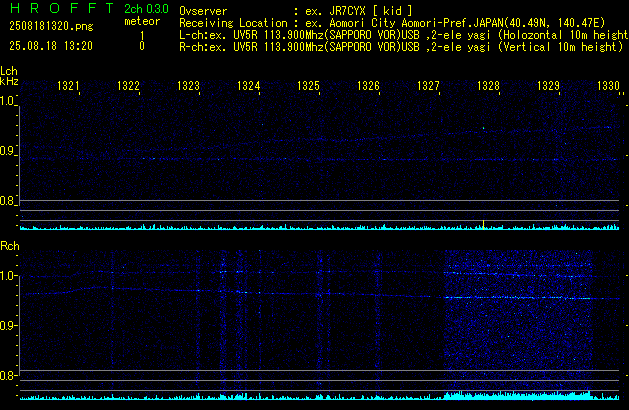Image resolution: width=629 pixels, height=410 pixels.
Task: Select the 1330 time marker
Action: 609,86
